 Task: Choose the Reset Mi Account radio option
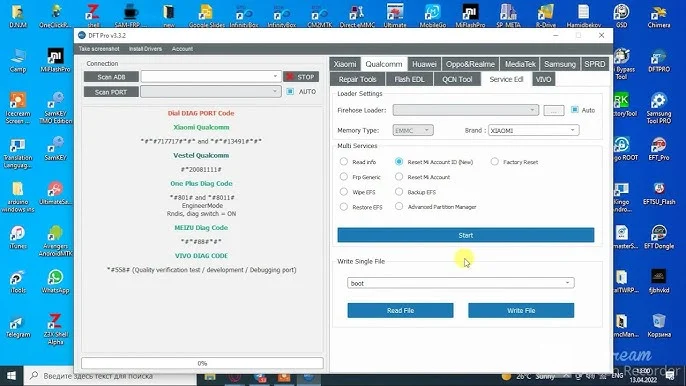click(399, 177)
